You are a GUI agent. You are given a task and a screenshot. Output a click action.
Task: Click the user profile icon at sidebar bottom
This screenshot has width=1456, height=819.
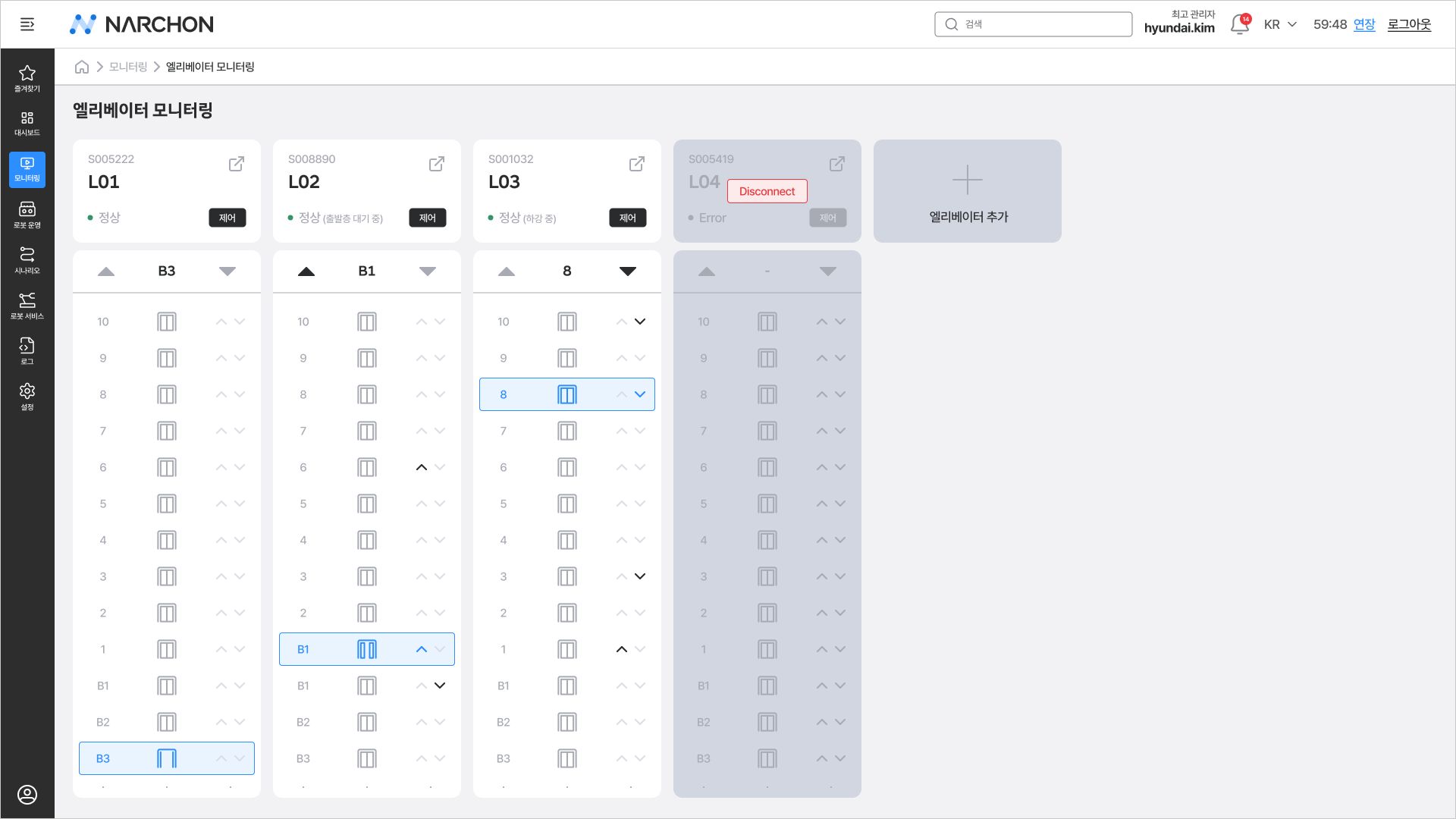tap(27, 794)
